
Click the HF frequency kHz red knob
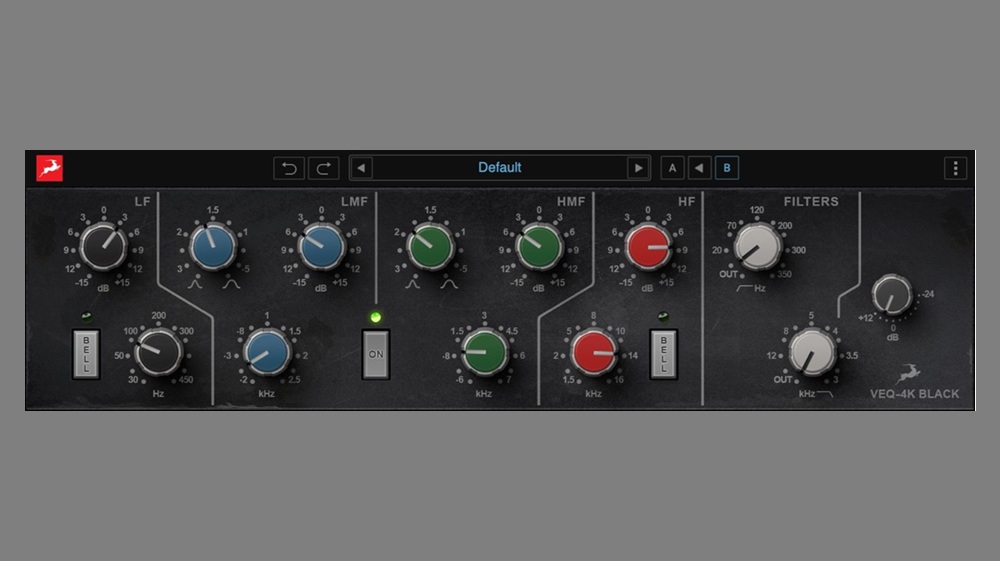pyautogui.click(x=594, y=353)
